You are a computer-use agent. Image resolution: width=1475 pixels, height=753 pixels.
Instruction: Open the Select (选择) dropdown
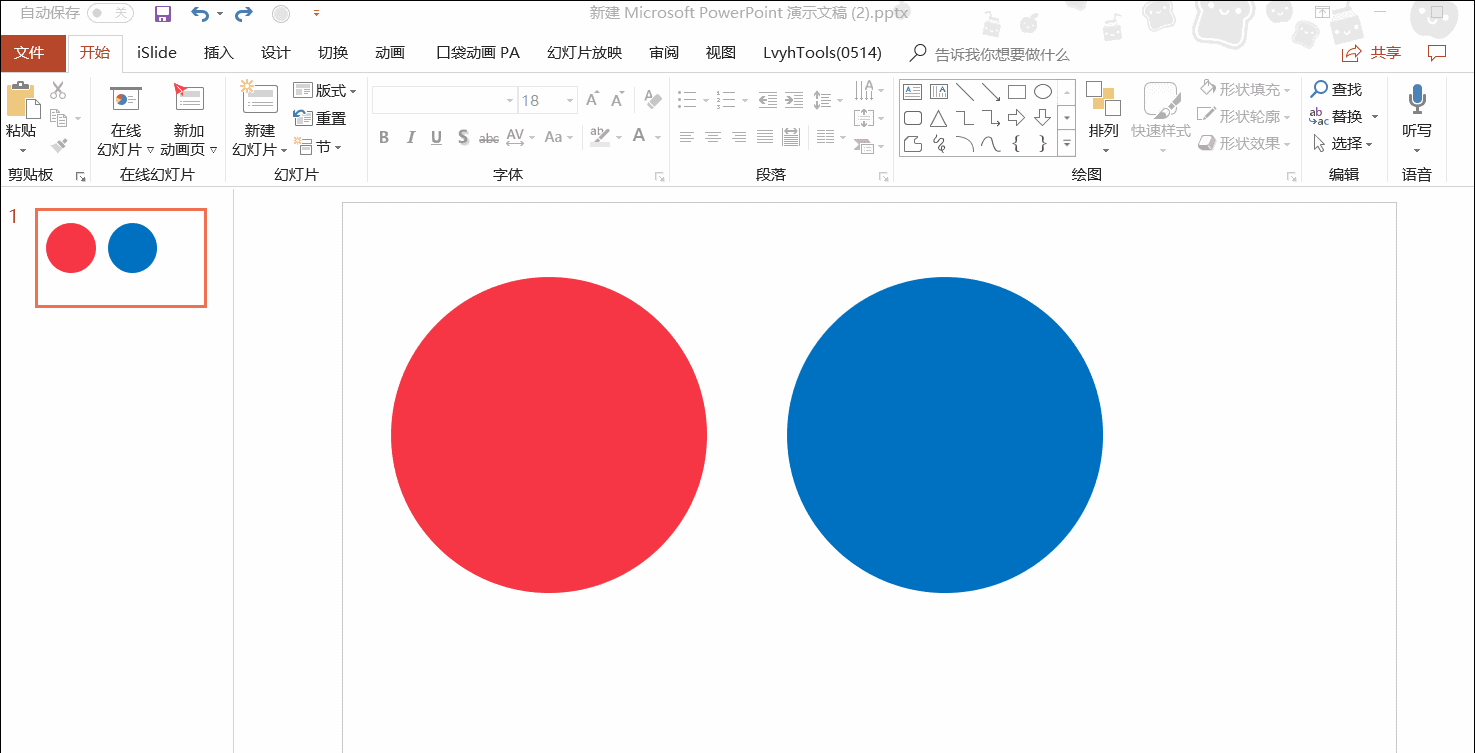pos(1345,144)
